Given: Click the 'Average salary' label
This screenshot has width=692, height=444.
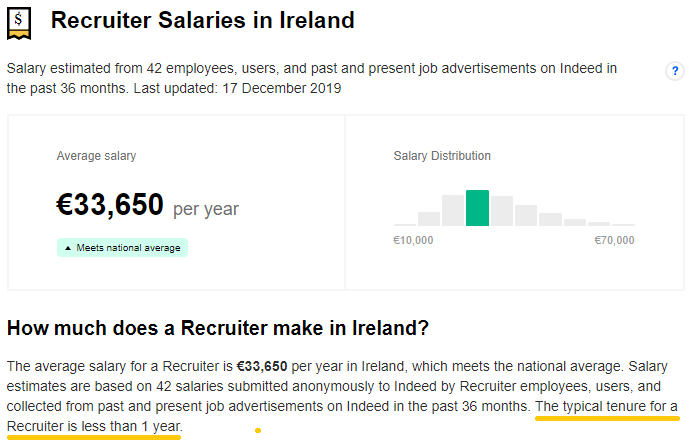Looking at the screenshot, I should pos(96,156).
